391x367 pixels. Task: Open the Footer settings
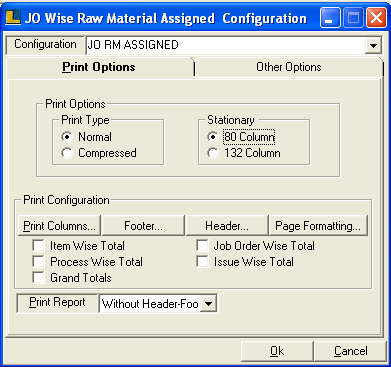[143, 226]
